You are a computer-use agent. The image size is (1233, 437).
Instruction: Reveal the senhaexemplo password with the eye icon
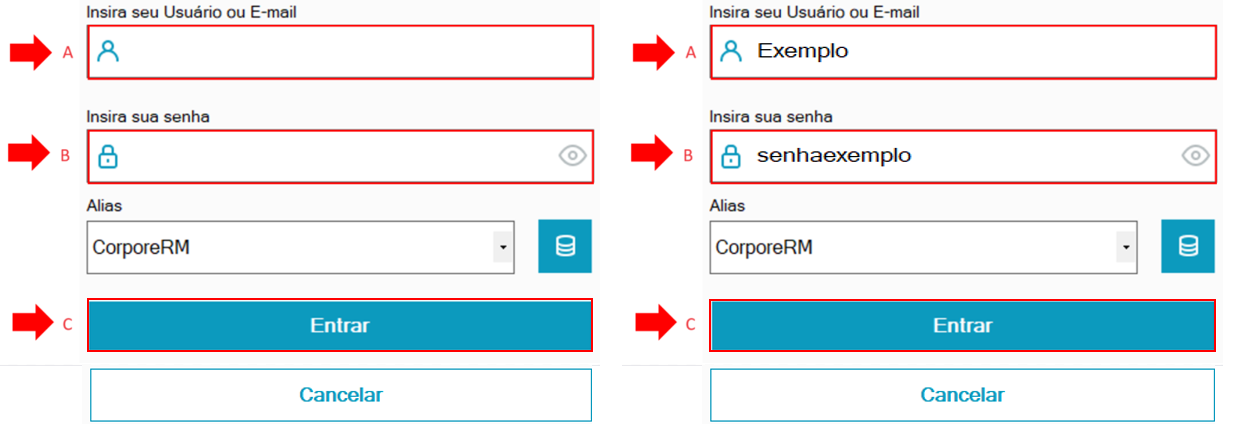click(1195, 156)
